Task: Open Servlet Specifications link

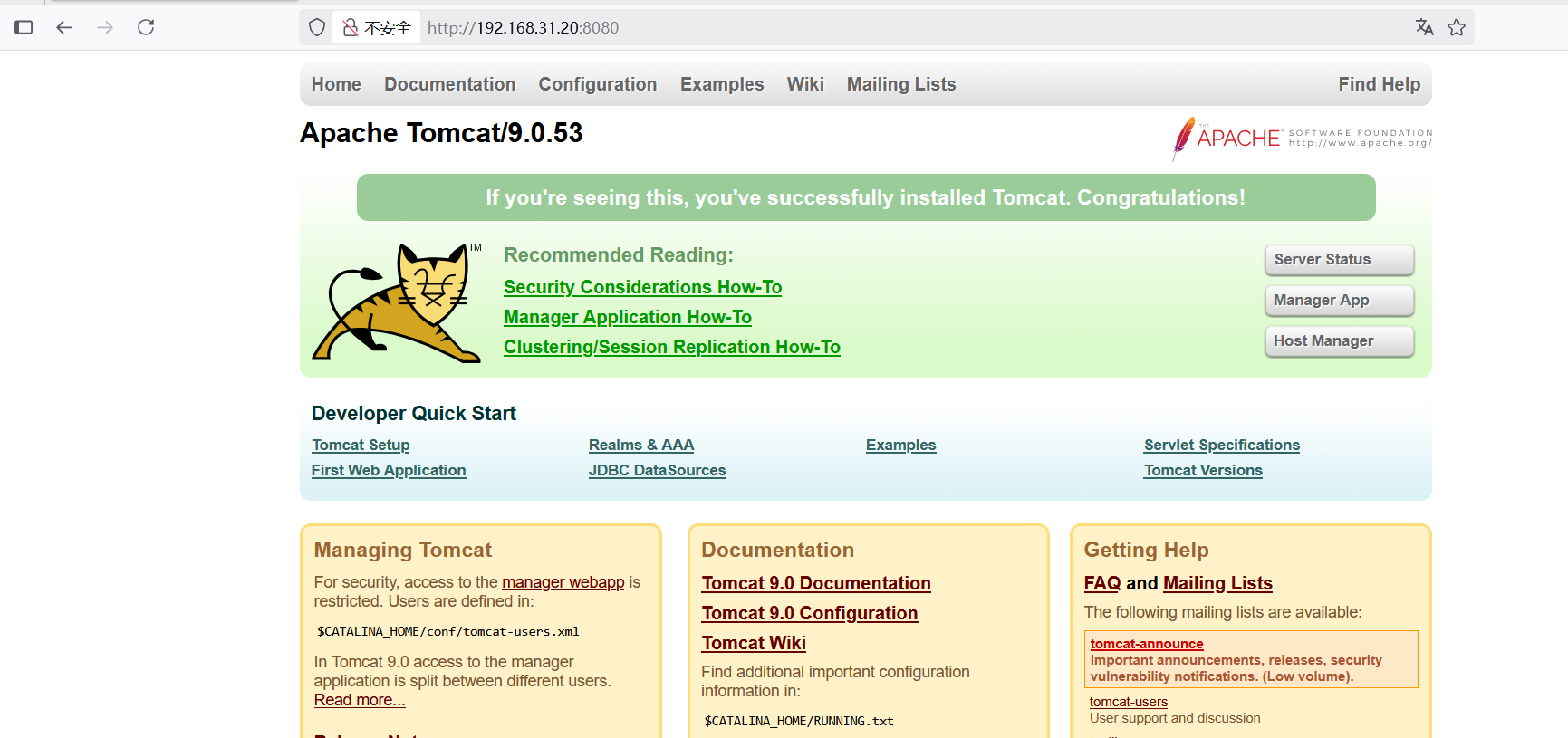Action: (x=1222, y=446)
